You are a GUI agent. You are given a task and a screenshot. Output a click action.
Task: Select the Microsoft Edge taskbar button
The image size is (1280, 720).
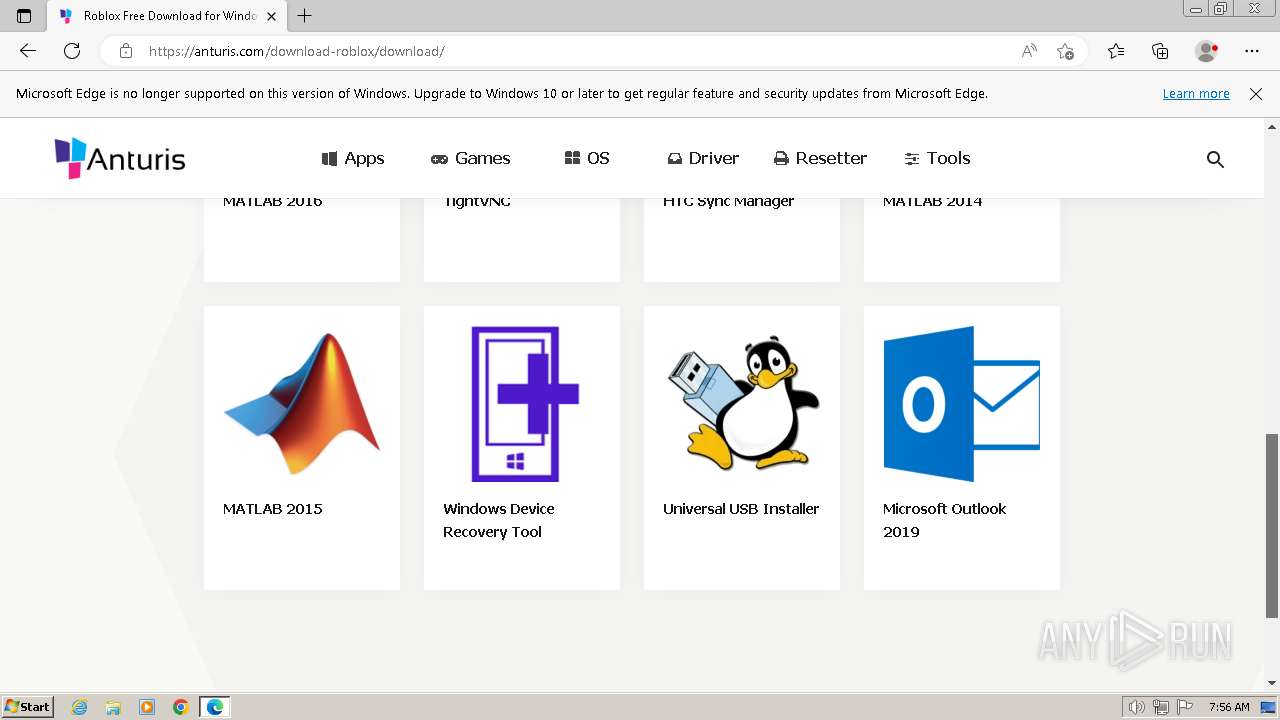pos(215,707)
